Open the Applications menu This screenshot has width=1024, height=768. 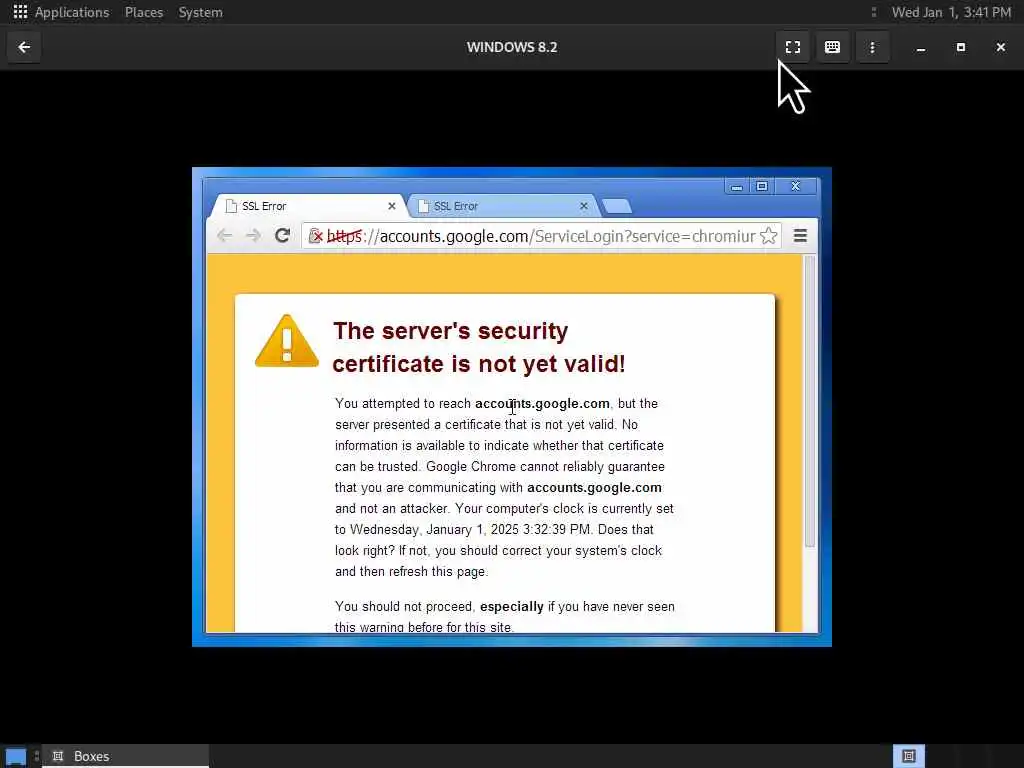coord(72,12)
